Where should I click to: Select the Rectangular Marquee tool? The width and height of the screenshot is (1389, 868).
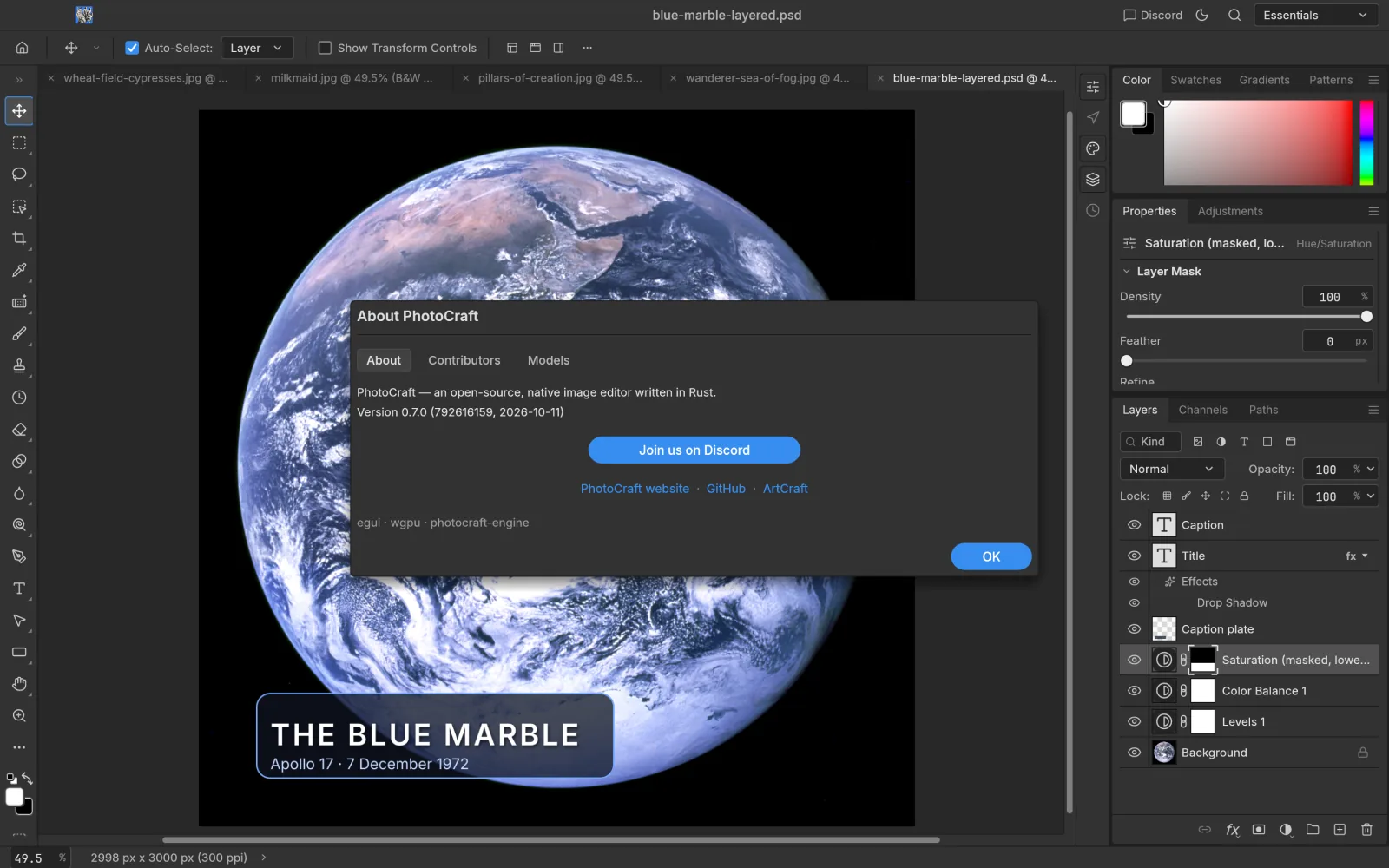(x=19, y=143)
